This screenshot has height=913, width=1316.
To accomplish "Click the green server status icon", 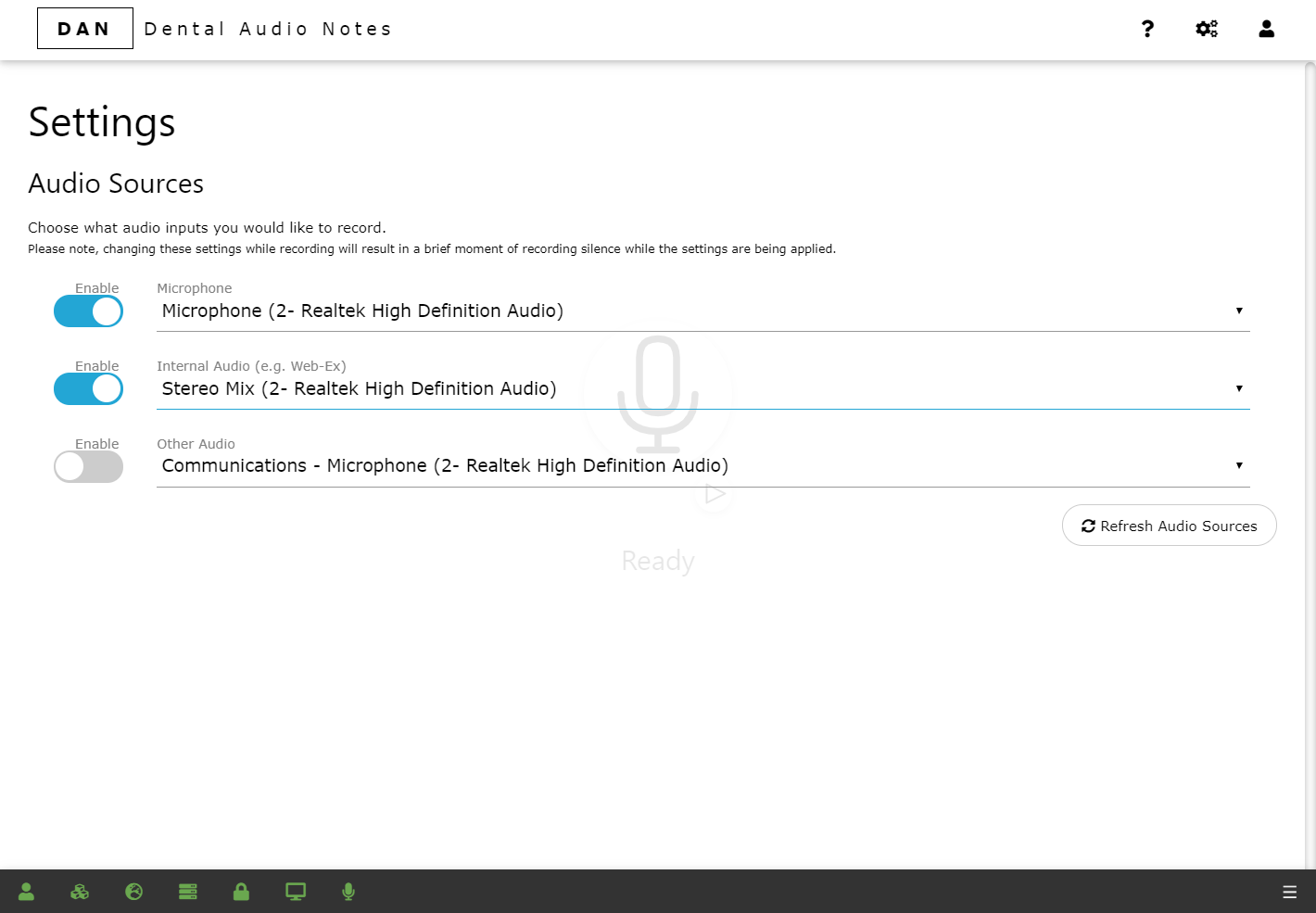I will tap(188, 892).
